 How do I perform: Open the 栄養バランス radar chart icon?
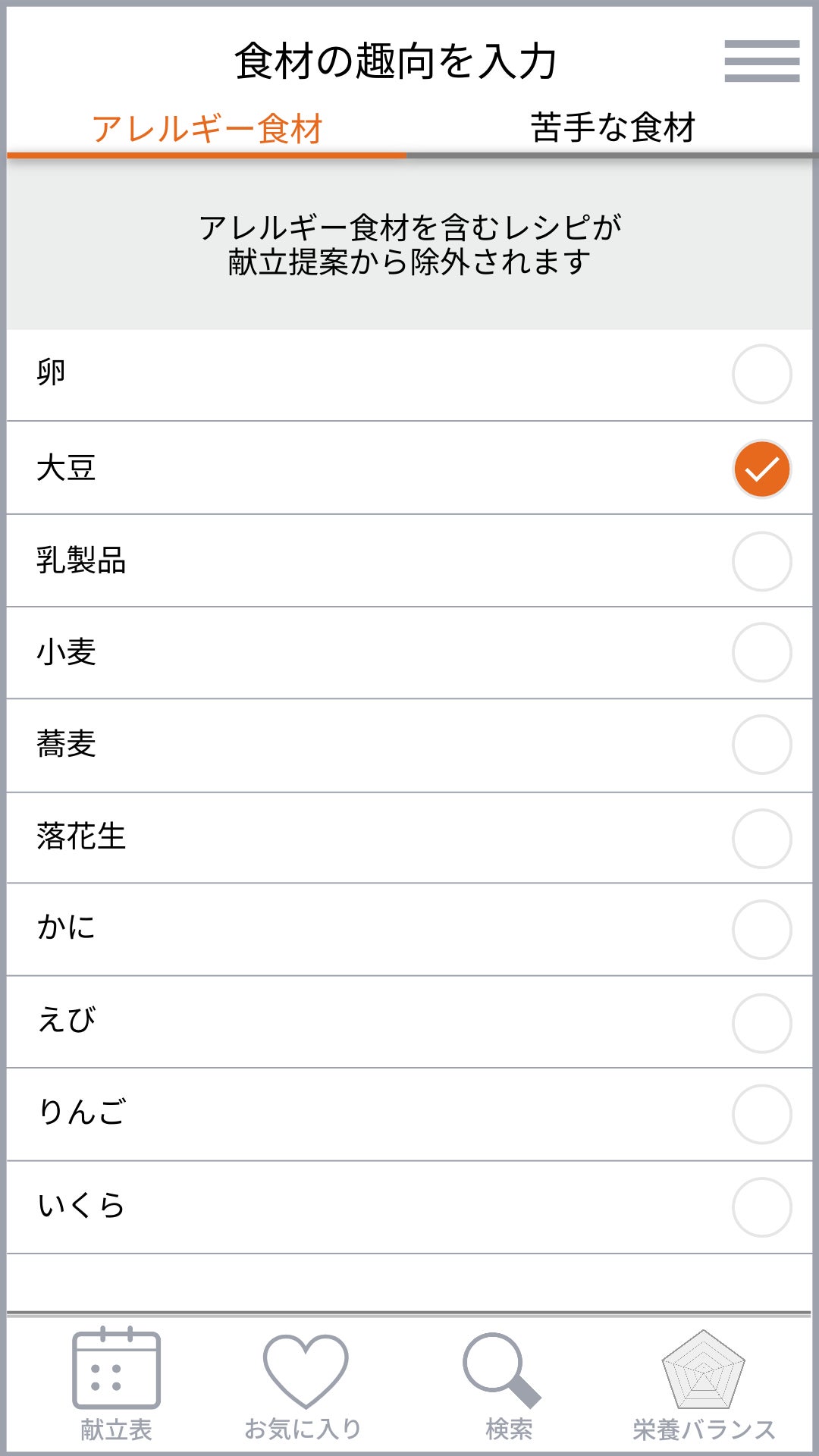[x=703, y=1370]
